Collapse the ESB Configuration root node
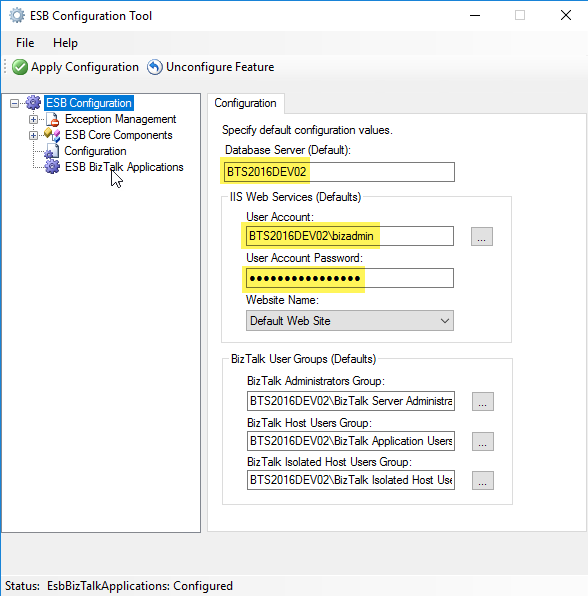This screenshot has width=588, height=596. click(x=14, y=103)
